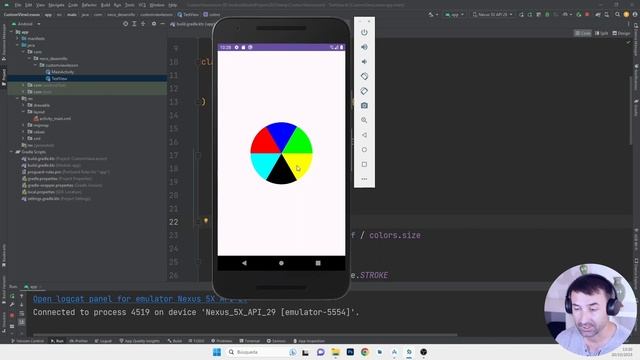Click the Windows Start button in taskbar
The height and width of the screenshot is (360, 640).
point(217,352)
